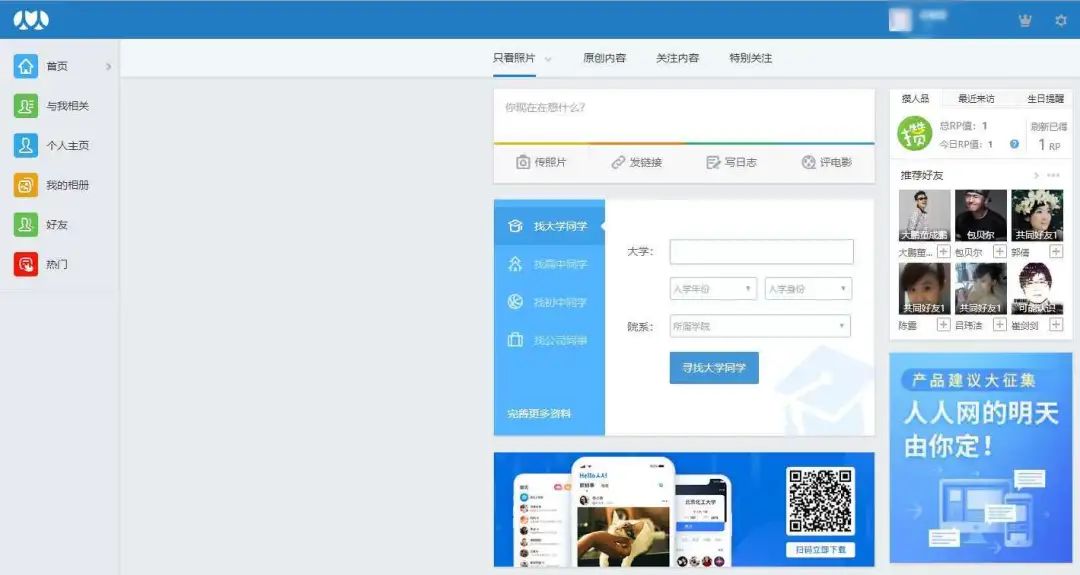The height and width of the screenshot is (575, 1080).
Task: Click the 推荐好友 heading
Action: (922, 176)
